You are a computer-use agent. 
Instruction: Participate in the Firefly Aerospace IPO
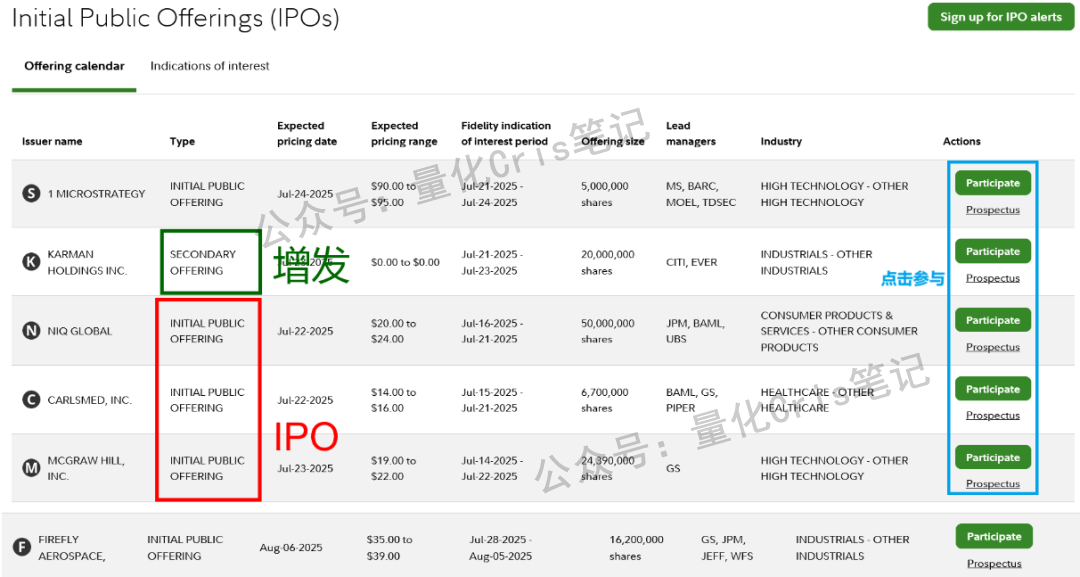click(993, 536)
